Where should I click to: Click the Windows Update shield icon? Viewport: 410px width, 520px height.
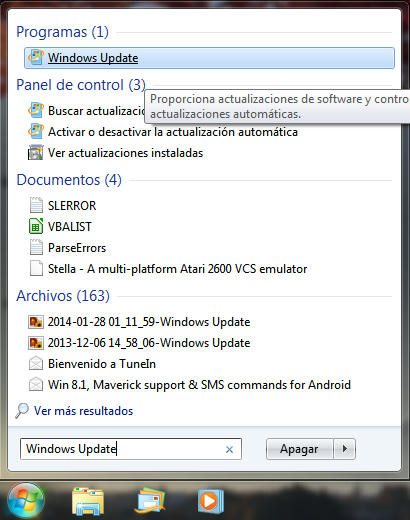tap(36, 57)
